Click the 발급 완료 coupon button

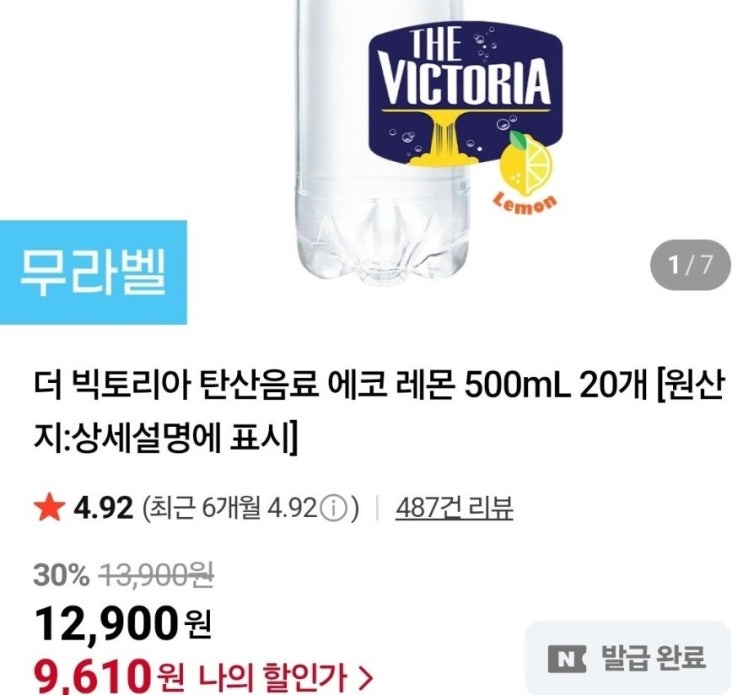pos(628,658)
